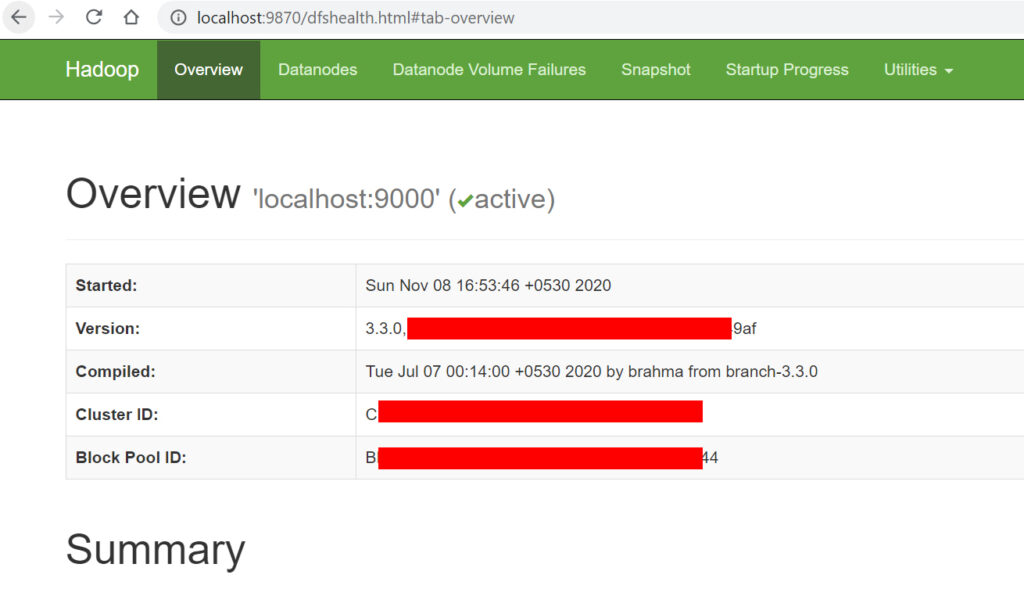Click the browser back arrow
1024x589 pixels.
click(19, 17)
